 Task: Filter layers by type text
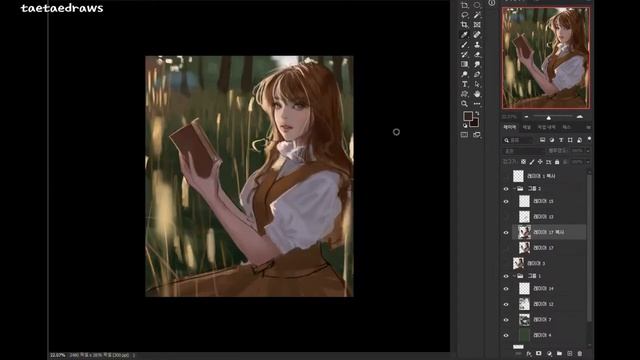[x=561, y=140]
